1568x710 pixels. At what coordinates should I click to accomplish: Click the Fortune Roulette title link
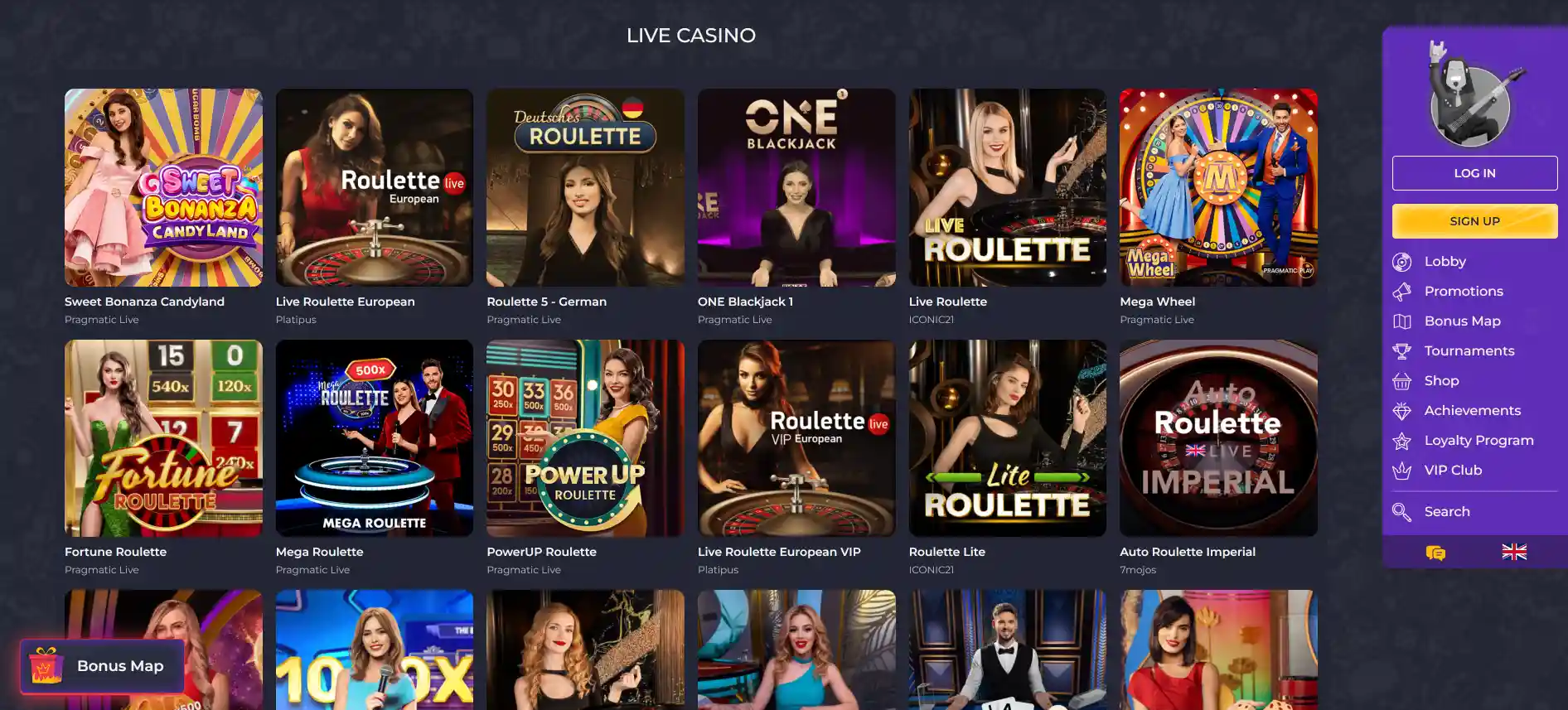point(115,552)
